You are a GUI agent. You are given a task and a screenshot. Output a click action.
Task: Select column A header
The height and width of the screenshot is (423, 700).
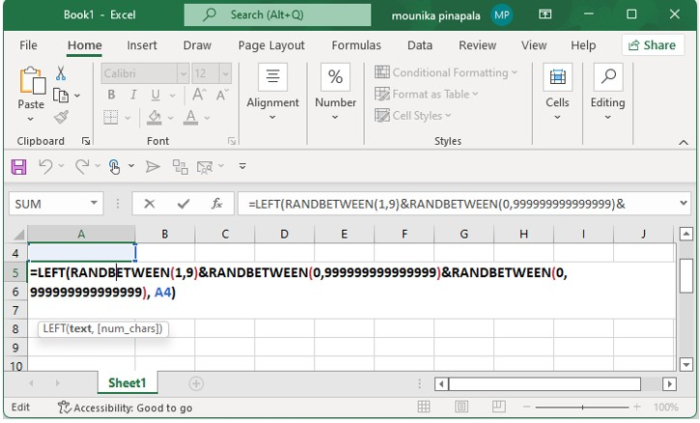point(81,234)
